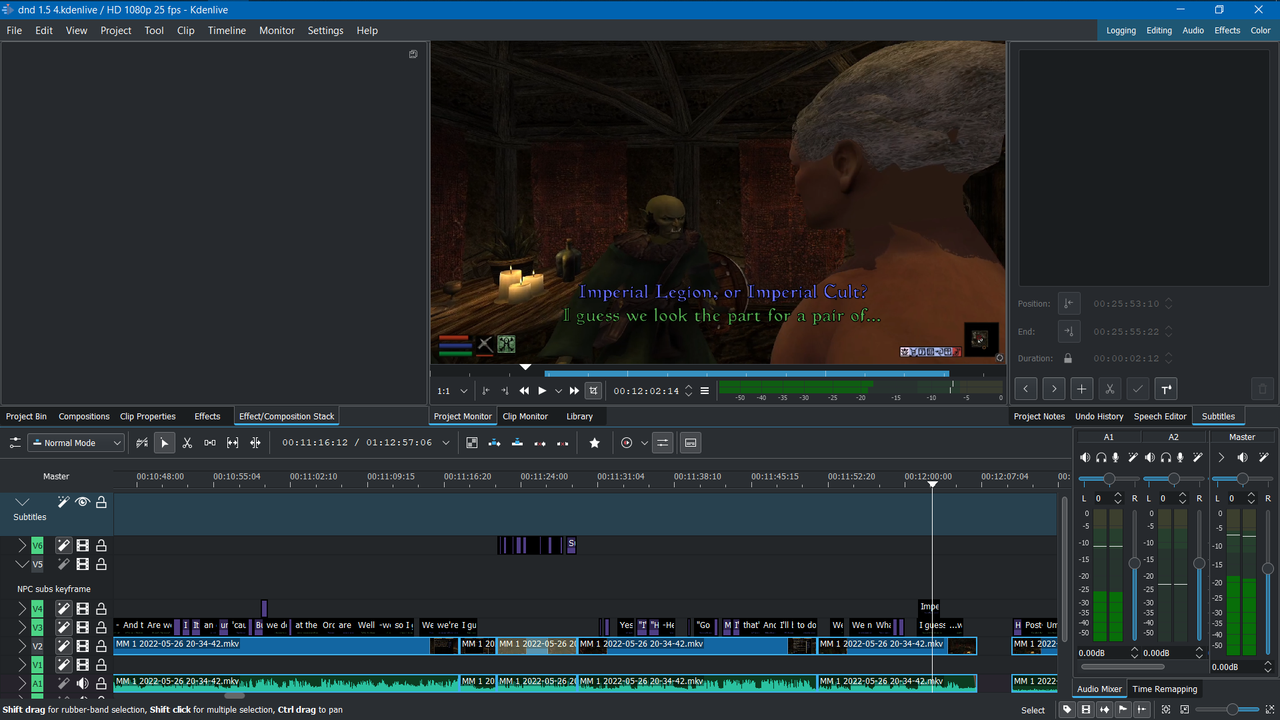Click the Overwrite clip zone icon
The height and width of the screenshot is (720, 1280).
(x=517, y=443)
